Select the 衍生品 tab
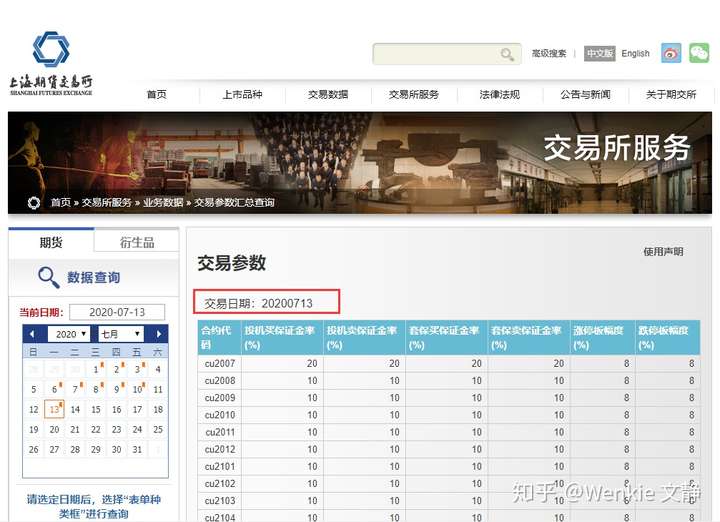 point(137,242)
